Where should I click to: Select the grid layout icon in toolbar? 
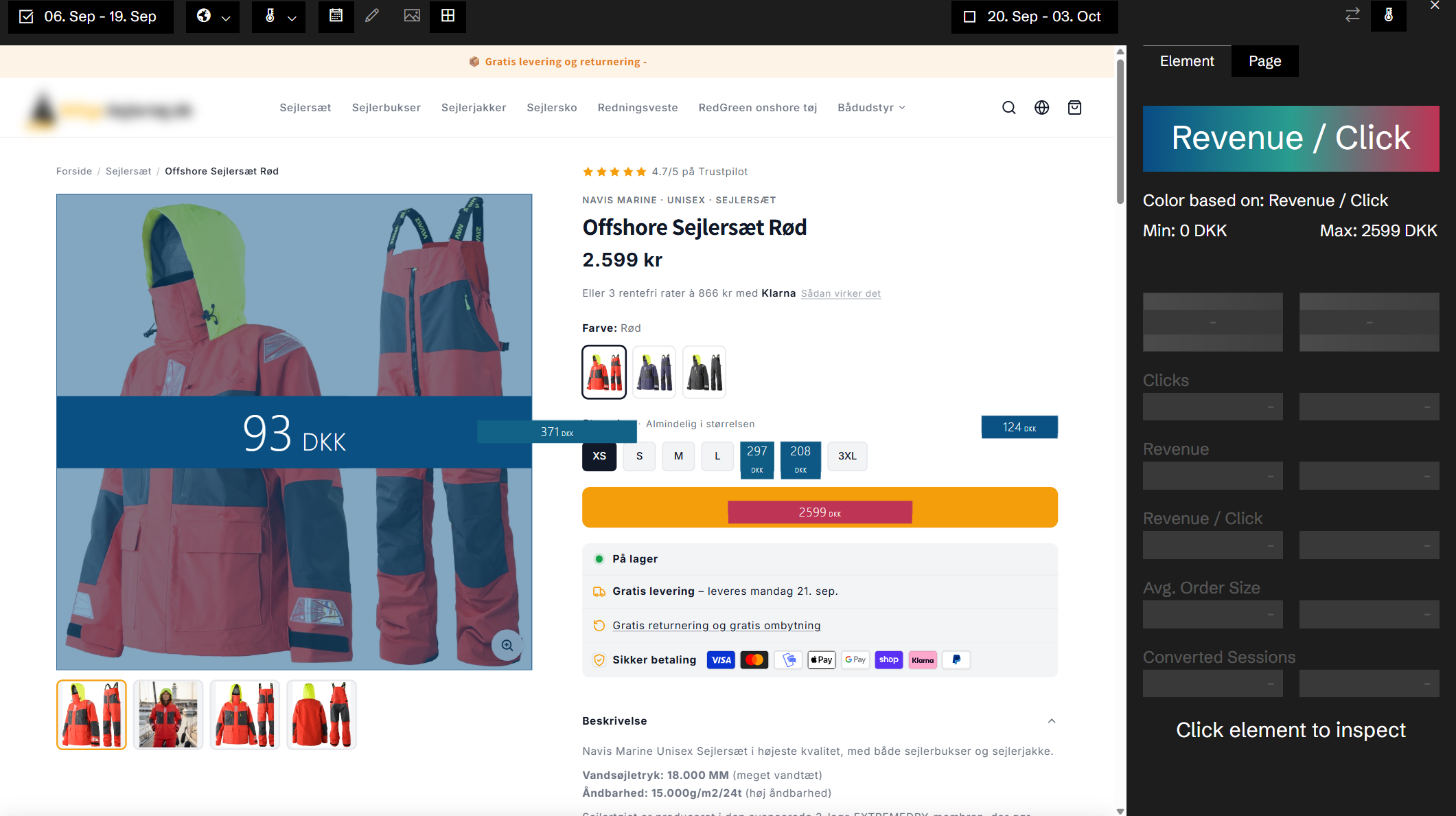pos(448,16)
